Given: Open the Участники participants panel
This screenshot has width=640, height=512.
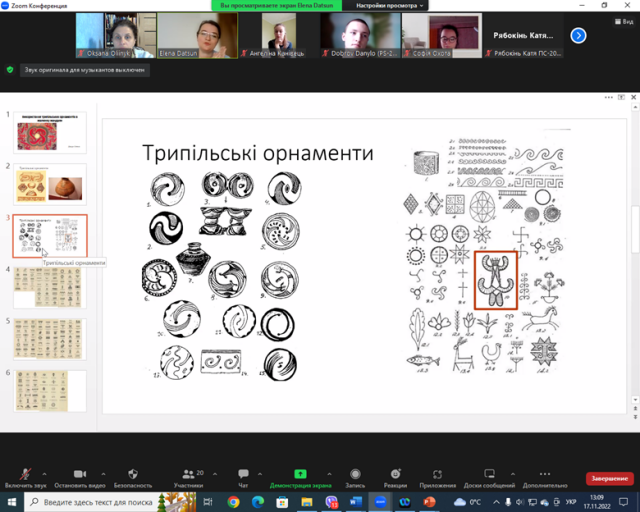Looking at the screenshot, I should [x=187, y=473].
